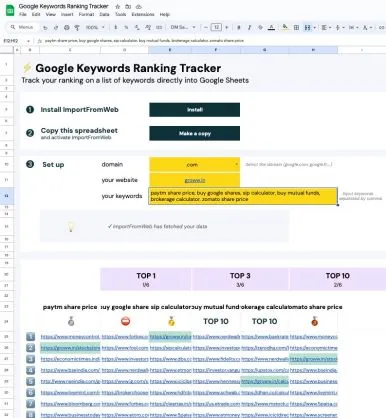The width and height of the screenshot is (386, 418).
Task: Open the Google Sheets home icon
Action: tap(10, 10)
